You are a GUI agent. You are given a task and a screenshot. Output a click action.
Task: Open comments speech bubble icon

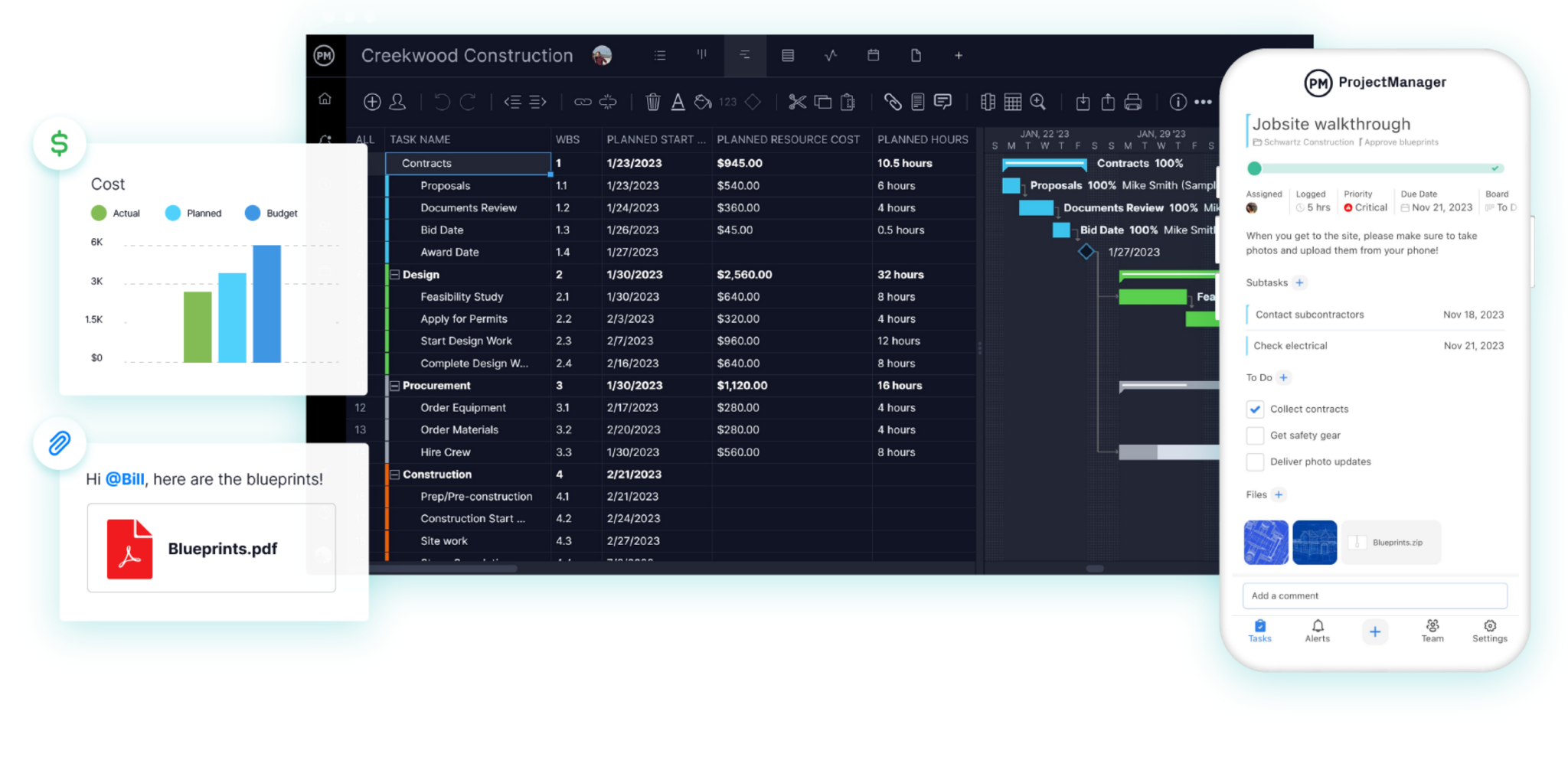point(943,102)
